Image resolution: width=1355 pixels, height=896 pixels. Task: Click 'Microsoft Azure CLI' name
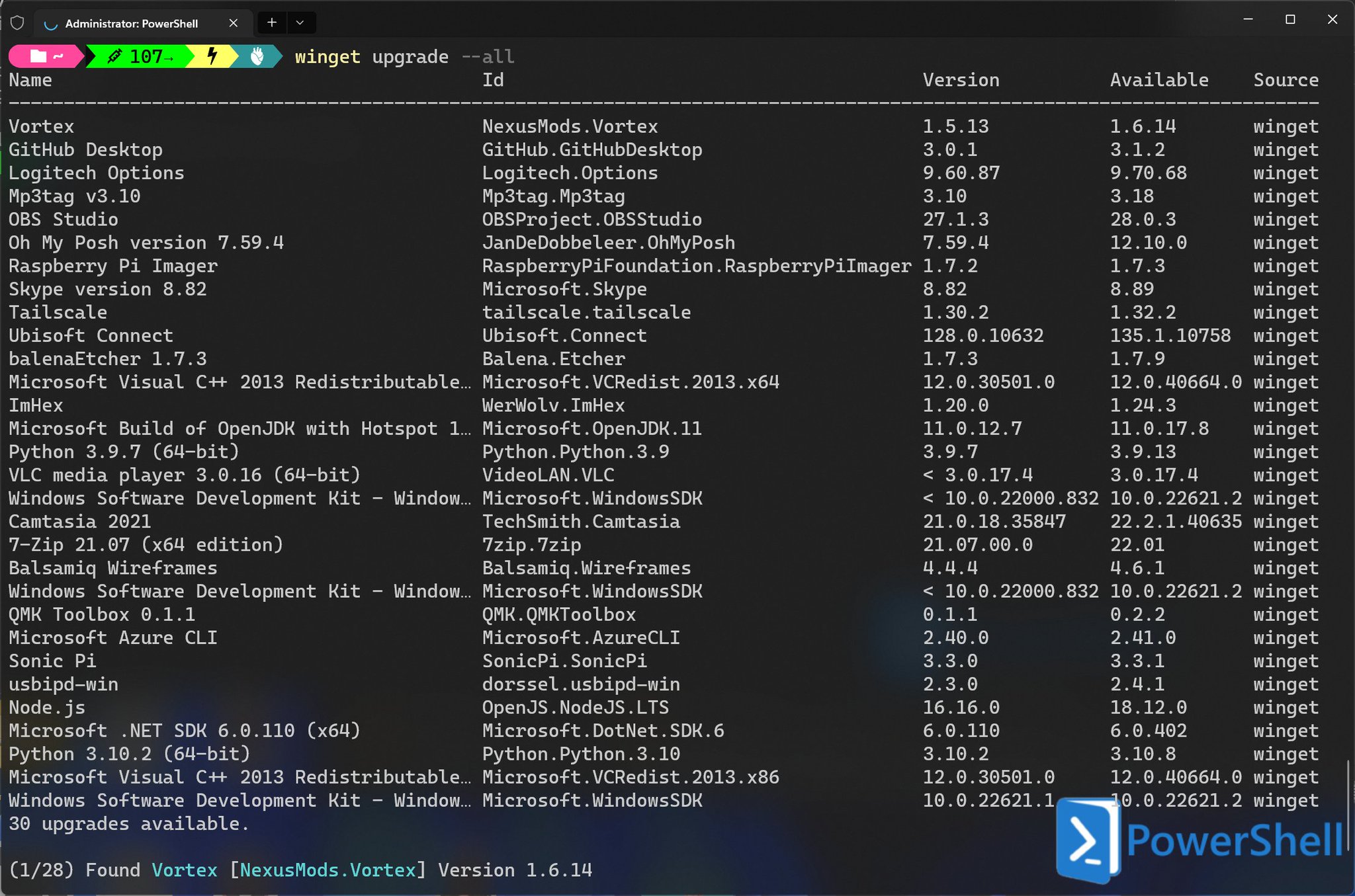point(113,638)
